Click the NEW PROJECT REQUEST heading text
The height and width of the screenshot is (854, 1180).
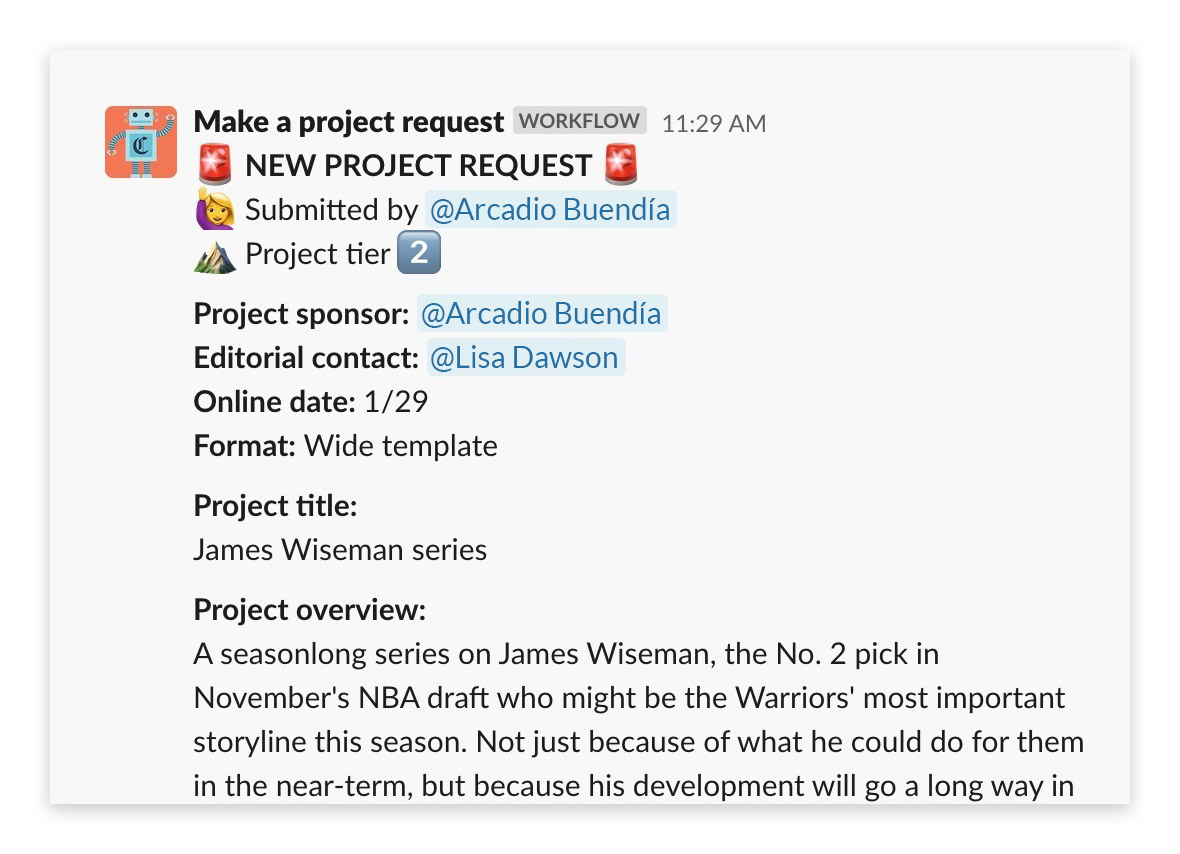pos(418,166)
